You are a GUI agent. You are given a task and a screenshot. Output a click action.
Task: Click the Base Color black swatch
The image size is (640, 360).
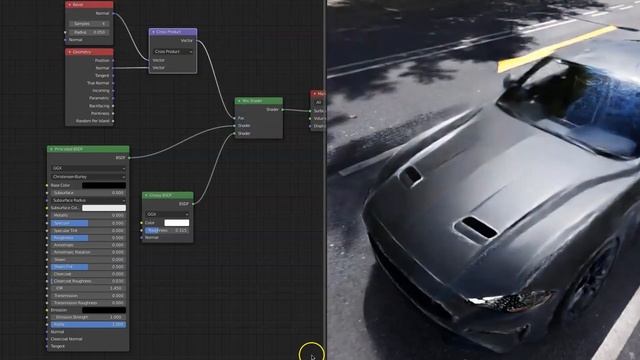tap(104, 185)
